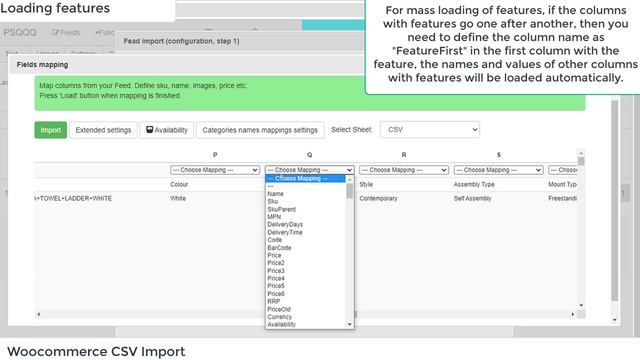Open the partially visible mapping dropdown after S

tap(563, 170)
